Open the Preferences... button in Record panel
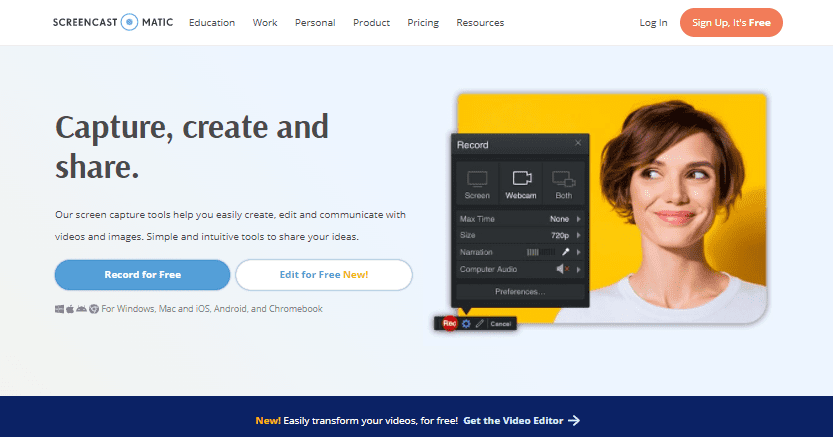833x437 pixels. [x=520, y=292]
